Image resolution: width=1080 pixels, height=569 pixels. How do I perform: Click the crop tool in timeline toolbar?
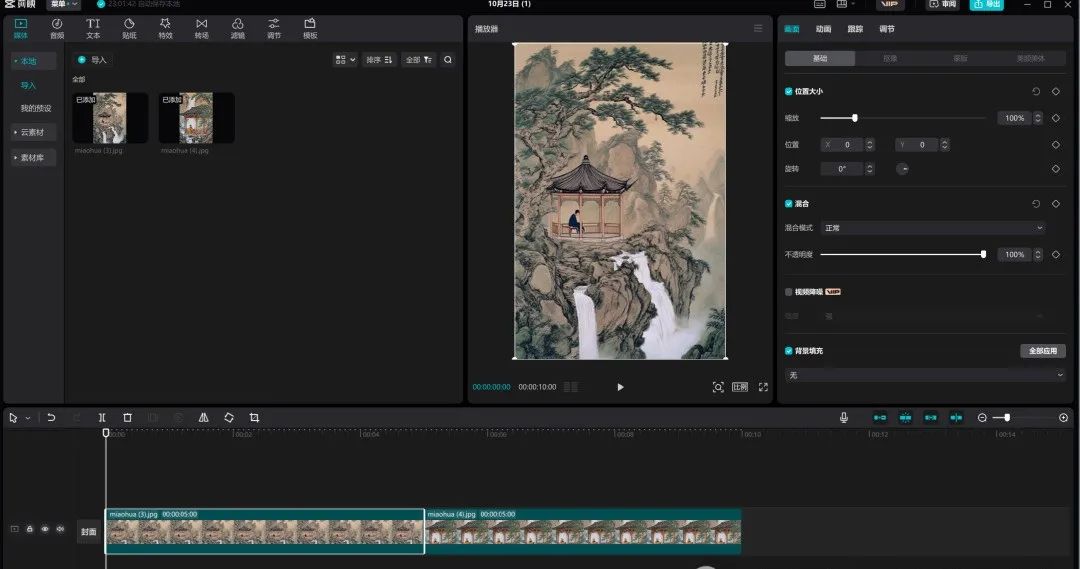click(x=254, y=417)
